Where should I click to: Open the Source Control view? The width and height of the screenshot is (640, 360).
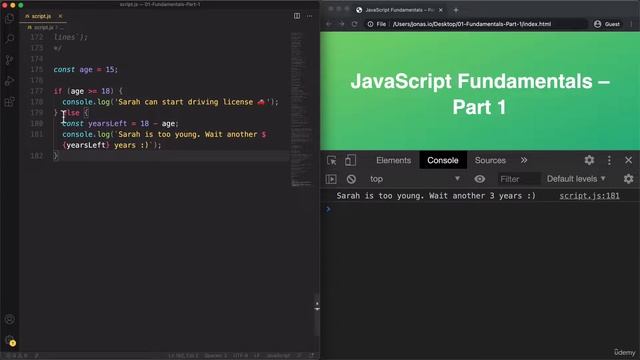tap(9, 60)
